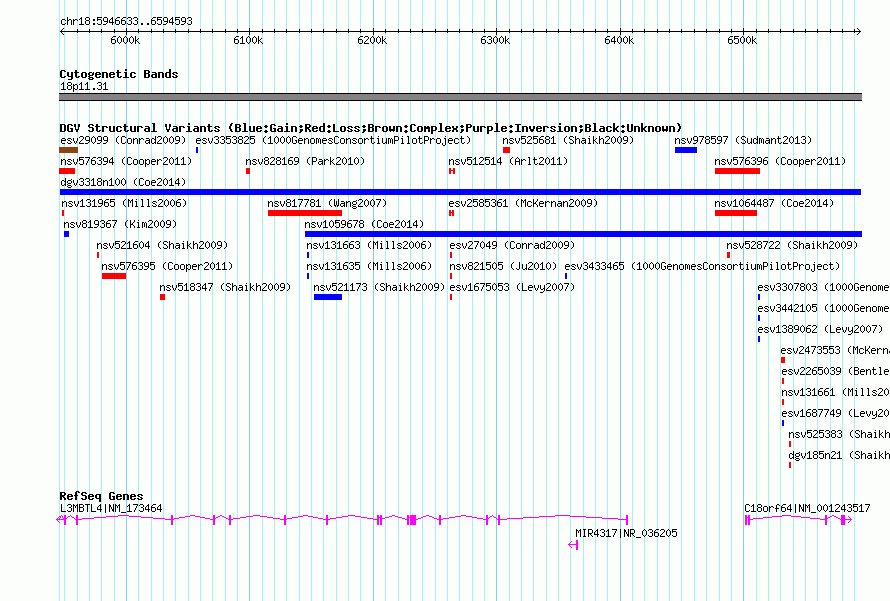Click nsv1064487 (Coe2014) label
The image size is (890, 601).
pyautogui.click(x=774, y=203)
